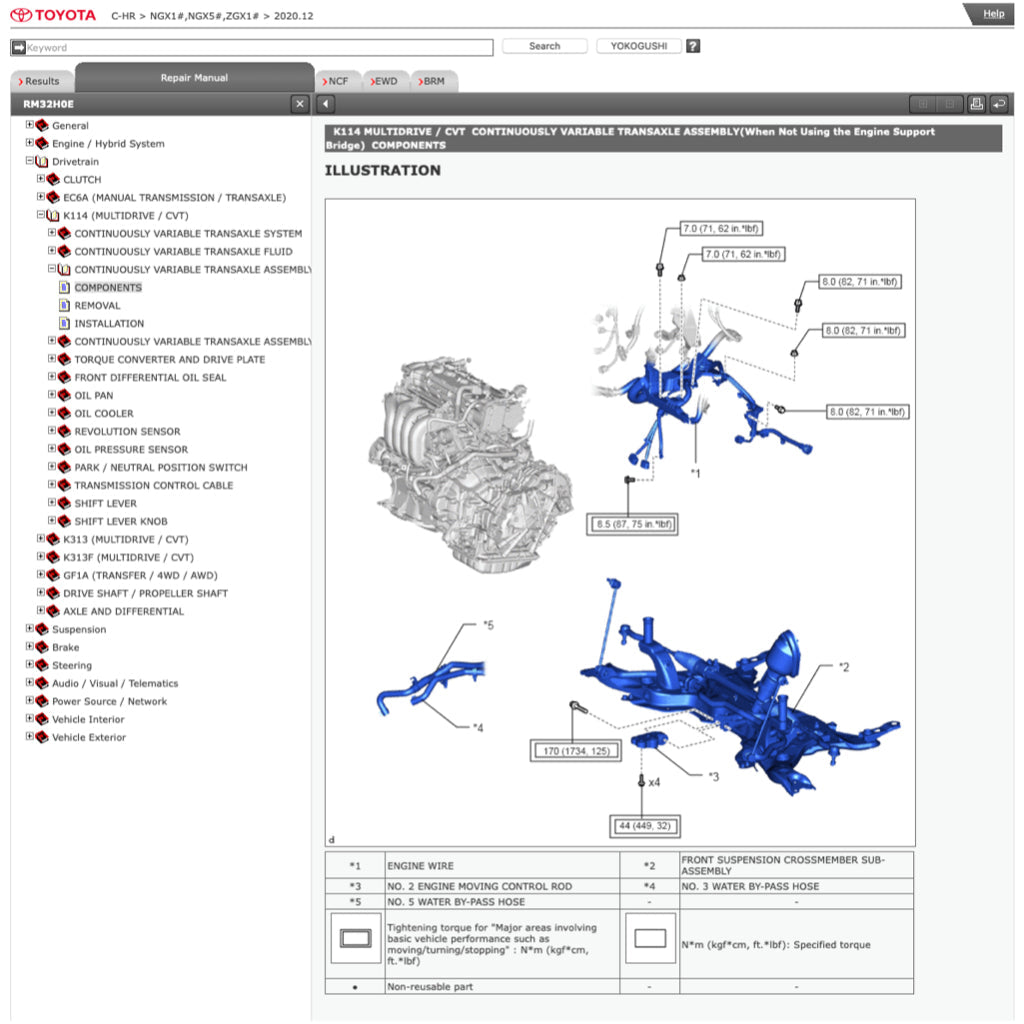Expand the Engine / Hybrid System section
The width and height of the screenshot is (1024, 1024).
tap(30, 144)
